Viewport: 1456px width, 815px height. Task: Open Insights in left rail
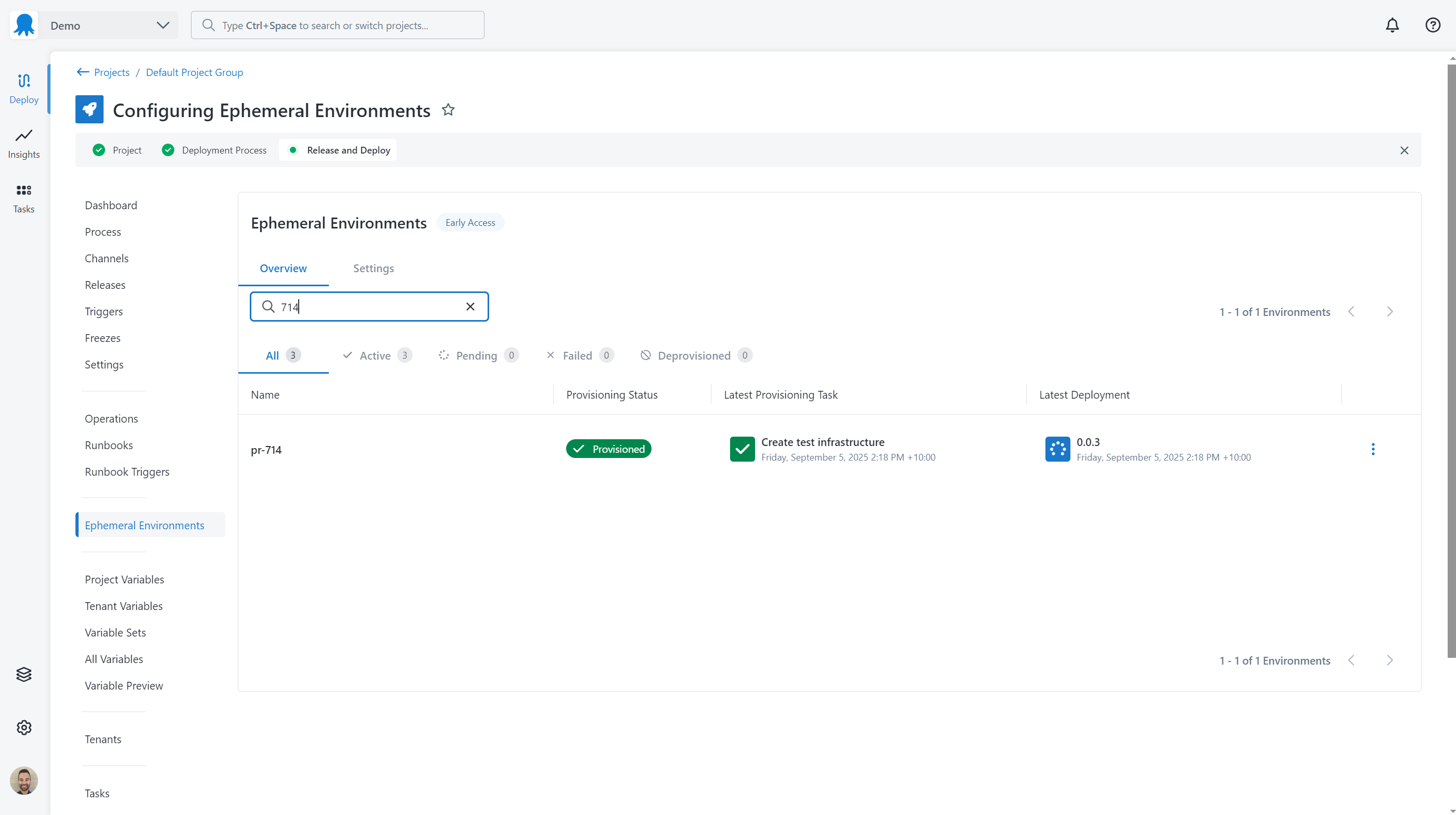click(x=24, y=144)
